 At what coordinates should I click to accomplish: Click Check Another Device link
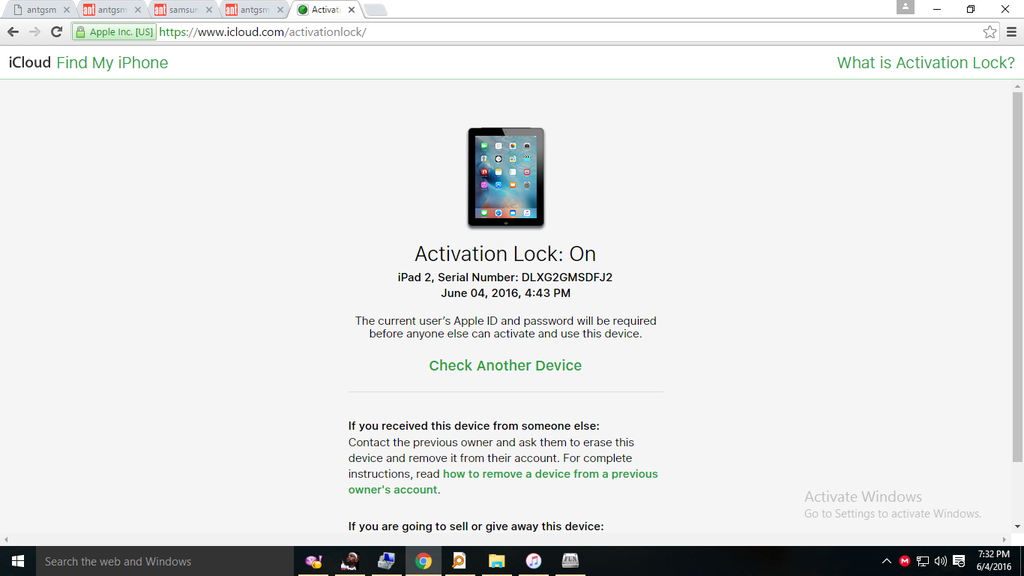505,366
